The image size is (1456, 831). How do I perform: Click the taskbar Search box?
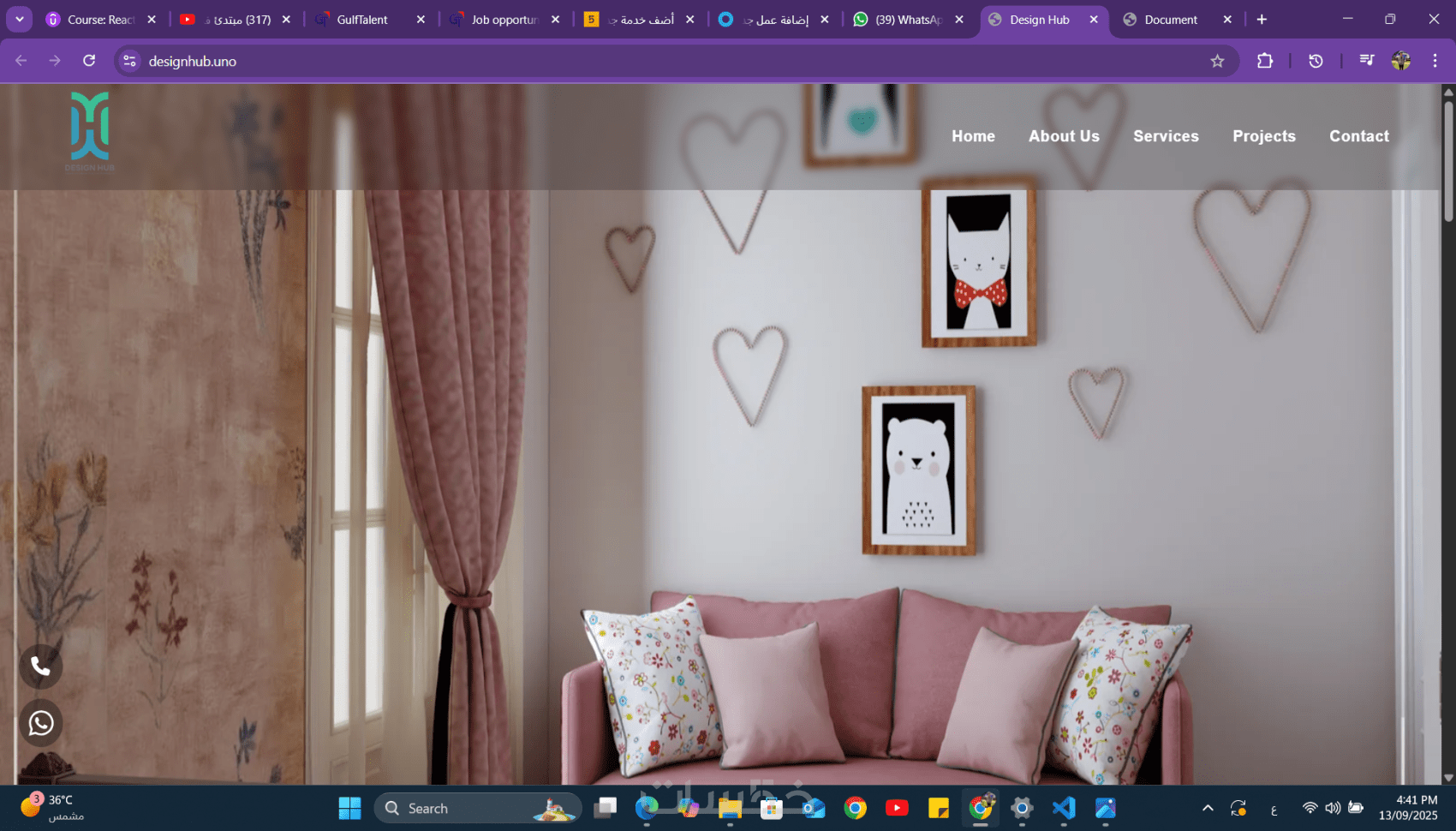coord(478,808)
